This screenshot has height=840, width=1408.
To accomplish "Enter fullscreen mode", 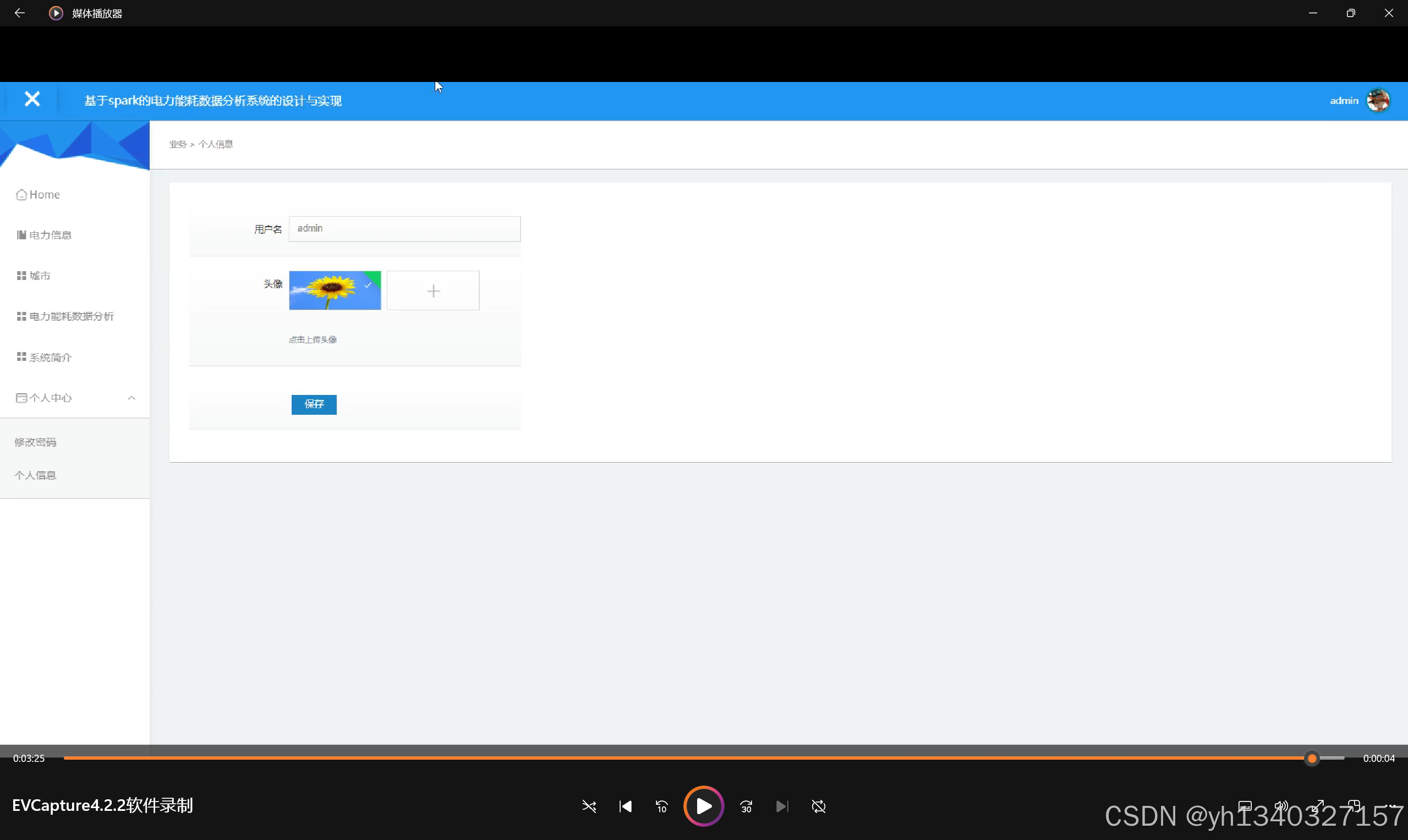I will click(1318, 805).
